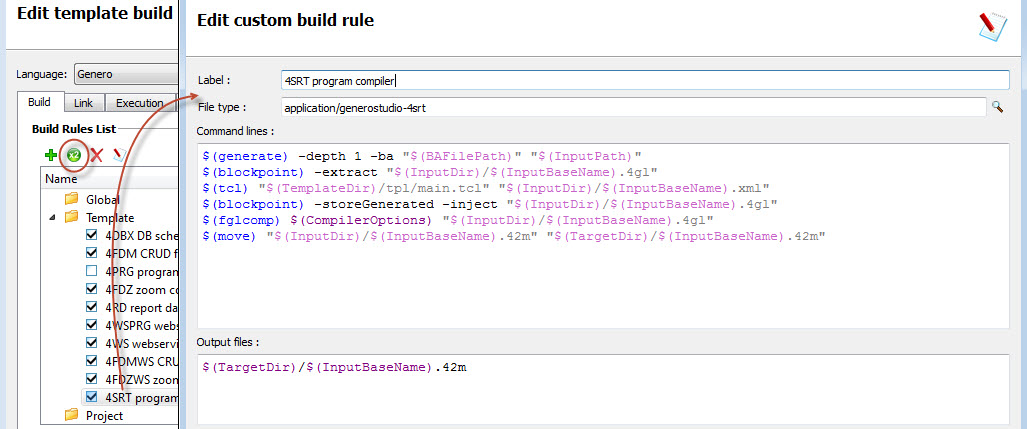Toggle the 4SRT program rule checkbox
Screen dimensions: 1027x429
click(93, 398)
